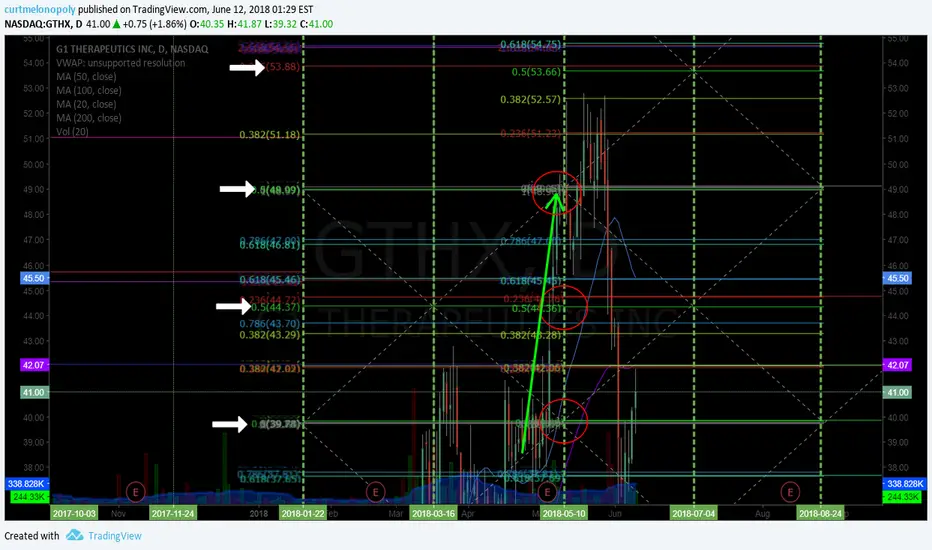This screenshot has height=550, width=932.
Task: Select the 2017-10-03 date marker
Action: 74,513
